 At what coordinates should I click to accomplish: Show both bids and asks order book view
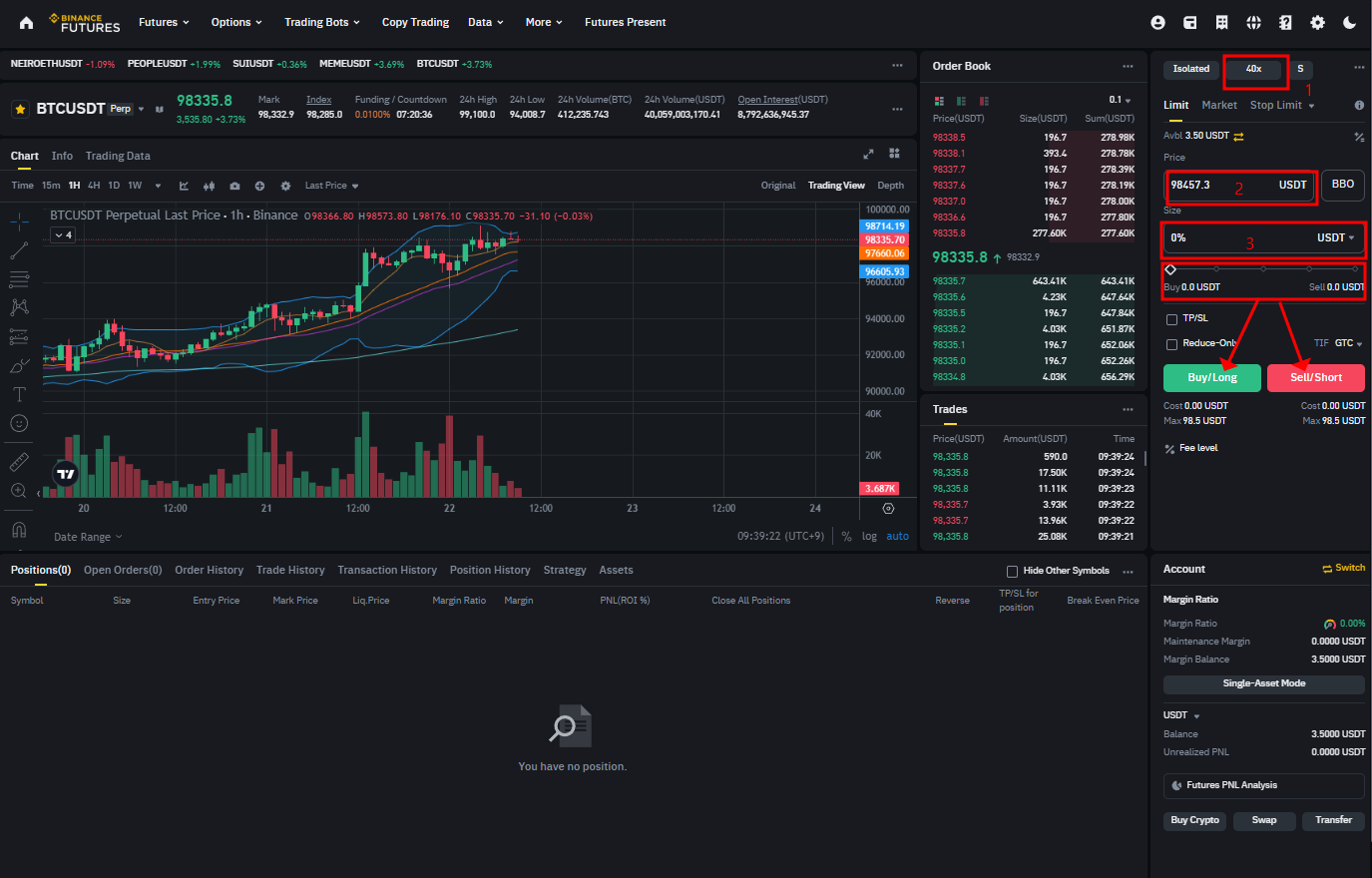939,101
